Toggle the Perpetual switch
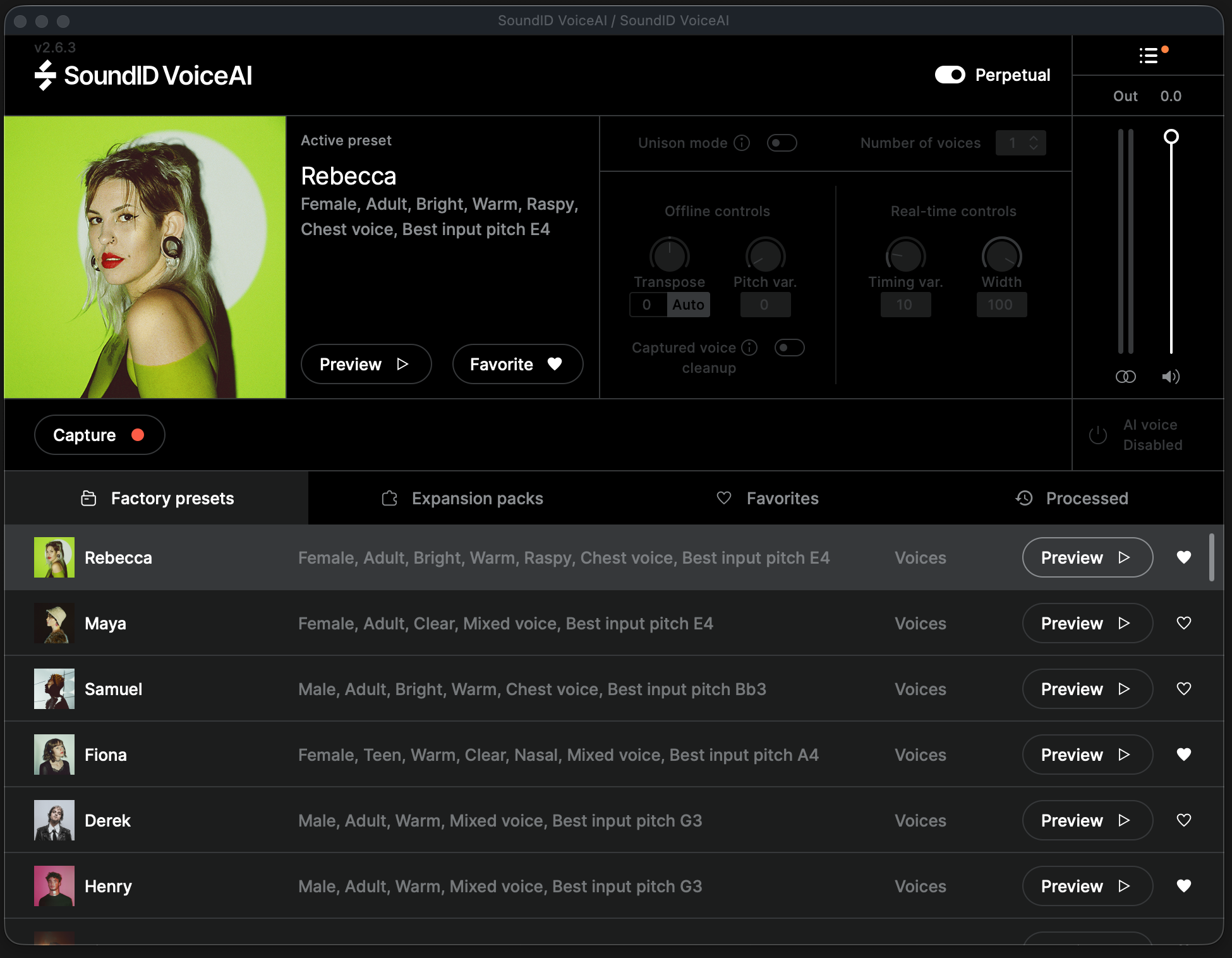 tap(950, 75)
